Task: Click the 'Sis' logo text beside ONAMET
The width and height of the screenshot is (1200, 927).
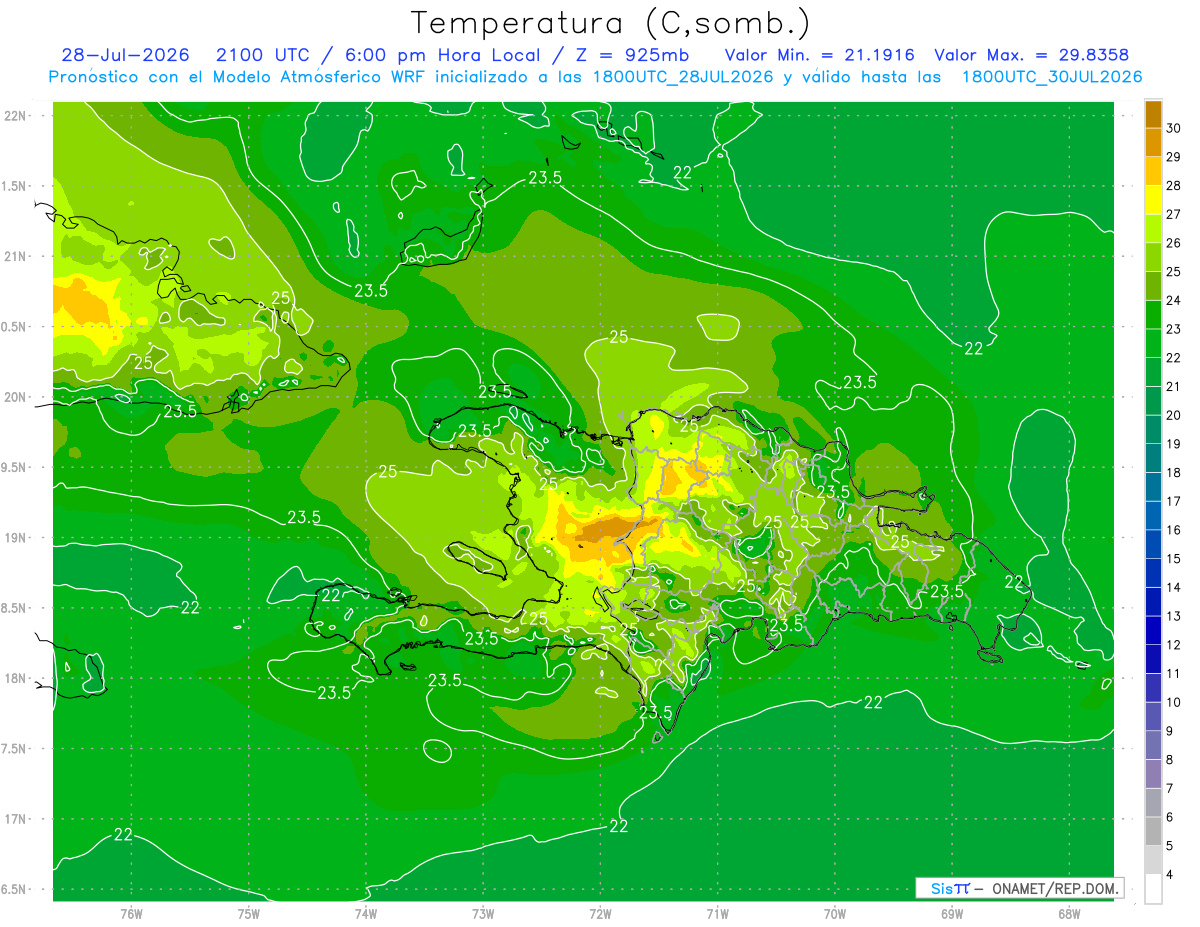Action: [942, 888]
